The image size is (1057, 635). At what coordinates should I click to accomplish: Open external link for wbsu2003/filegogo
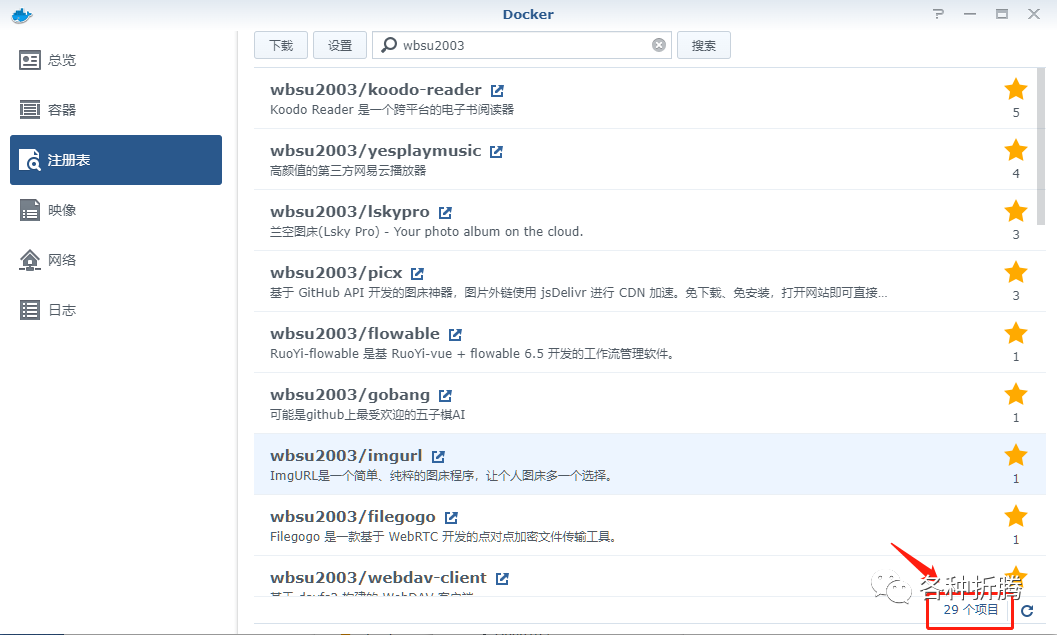pyautogui.click(x=451, y=518)
